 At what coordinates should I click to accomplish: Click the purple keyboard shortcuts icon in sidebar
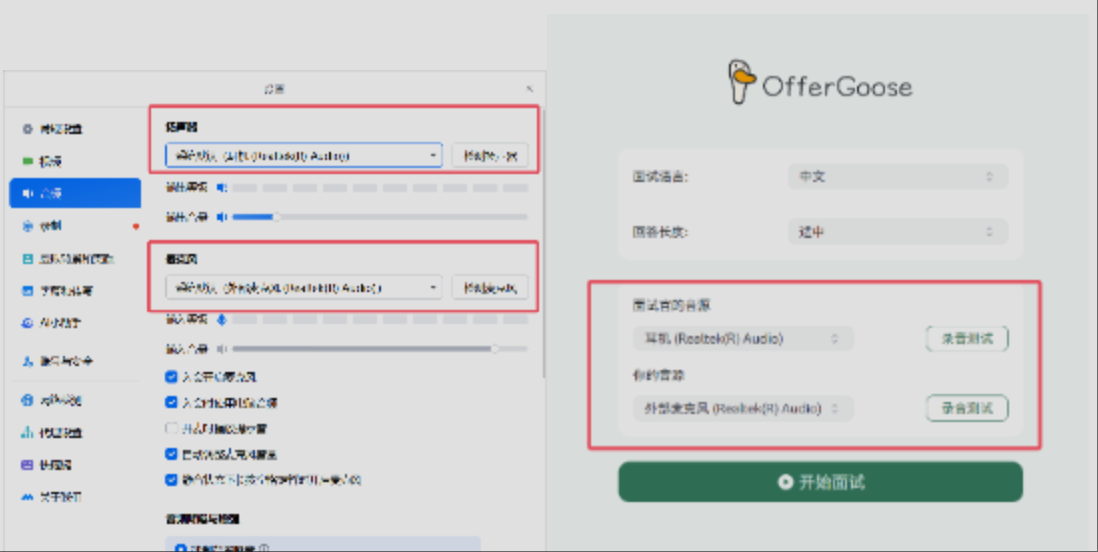tap(28, 465)
